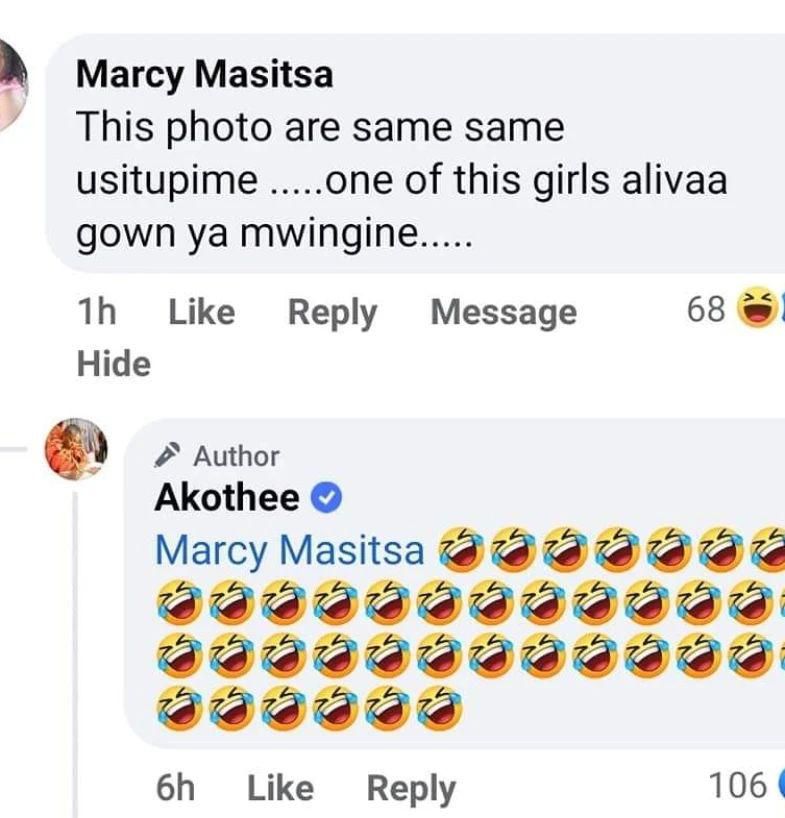Open Marcy Masitsa's name in comment header
785x818 pixels.
(x=204, y=74)
